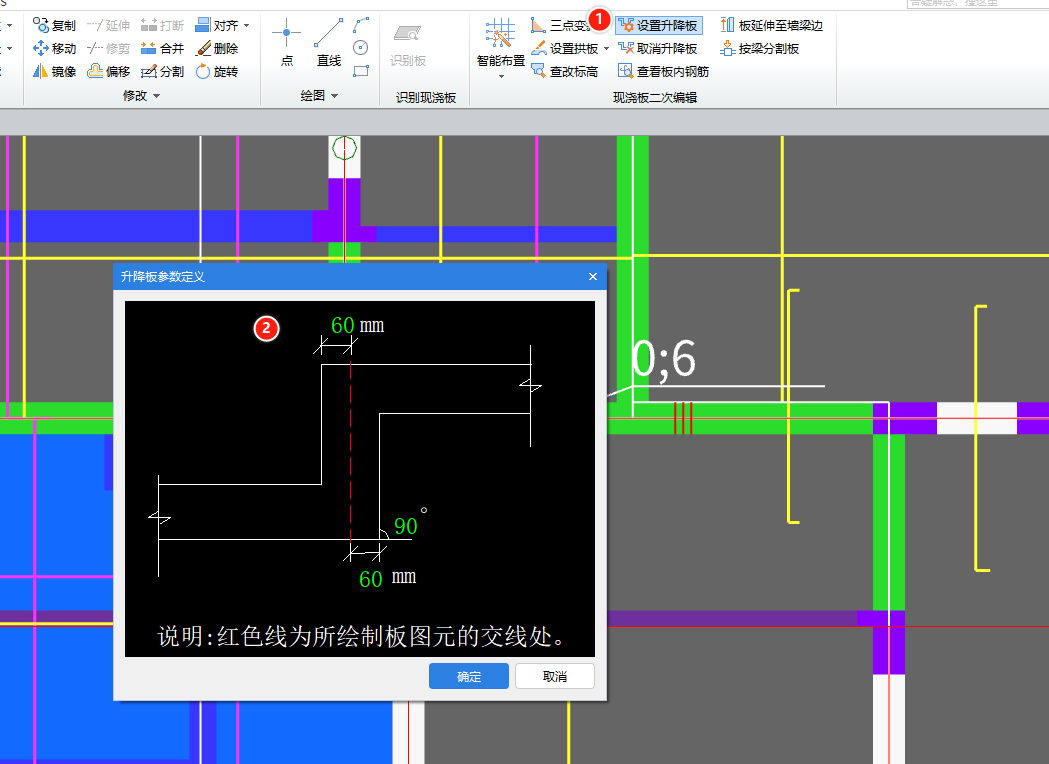This screenshot has width=1049, height=764.
Task: Click the 查看板内钢筋 tool
Action: pos(664,72)
